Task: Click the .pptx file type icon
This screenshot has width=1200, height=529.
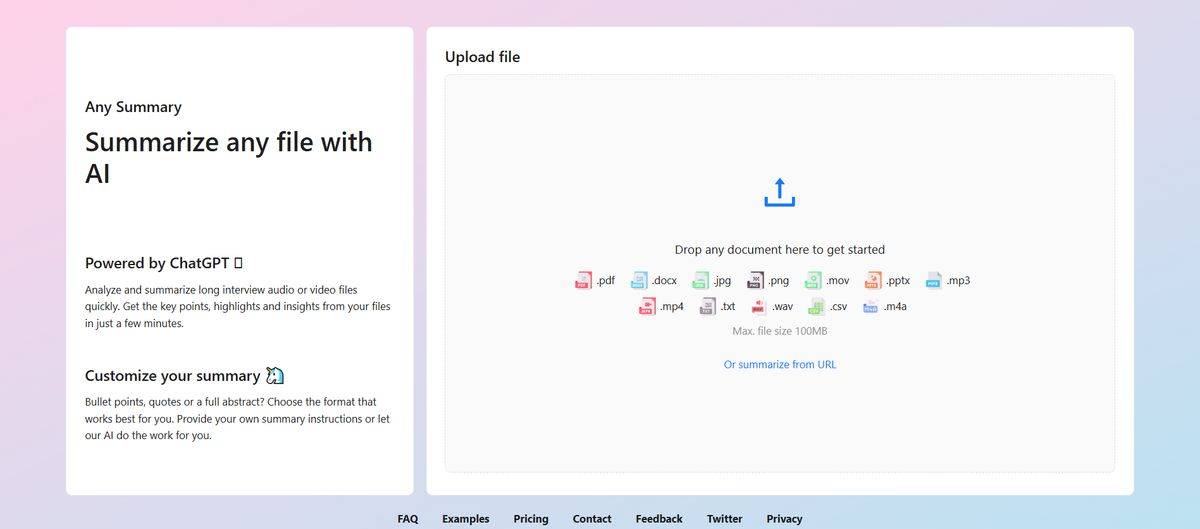Action: pos(873,281)
